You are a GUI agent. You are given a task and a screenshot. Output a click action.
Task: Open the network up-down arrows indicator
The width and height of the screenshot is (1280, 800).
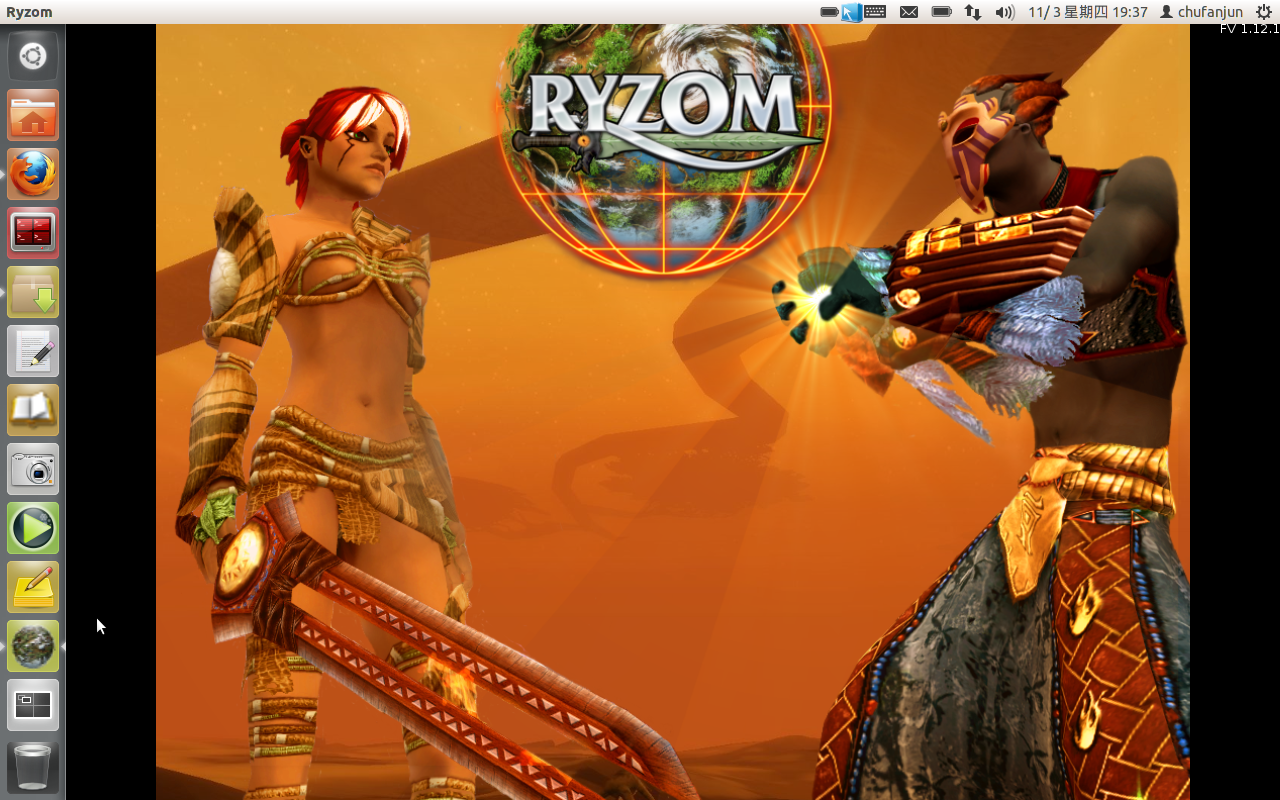coord(973,12)
